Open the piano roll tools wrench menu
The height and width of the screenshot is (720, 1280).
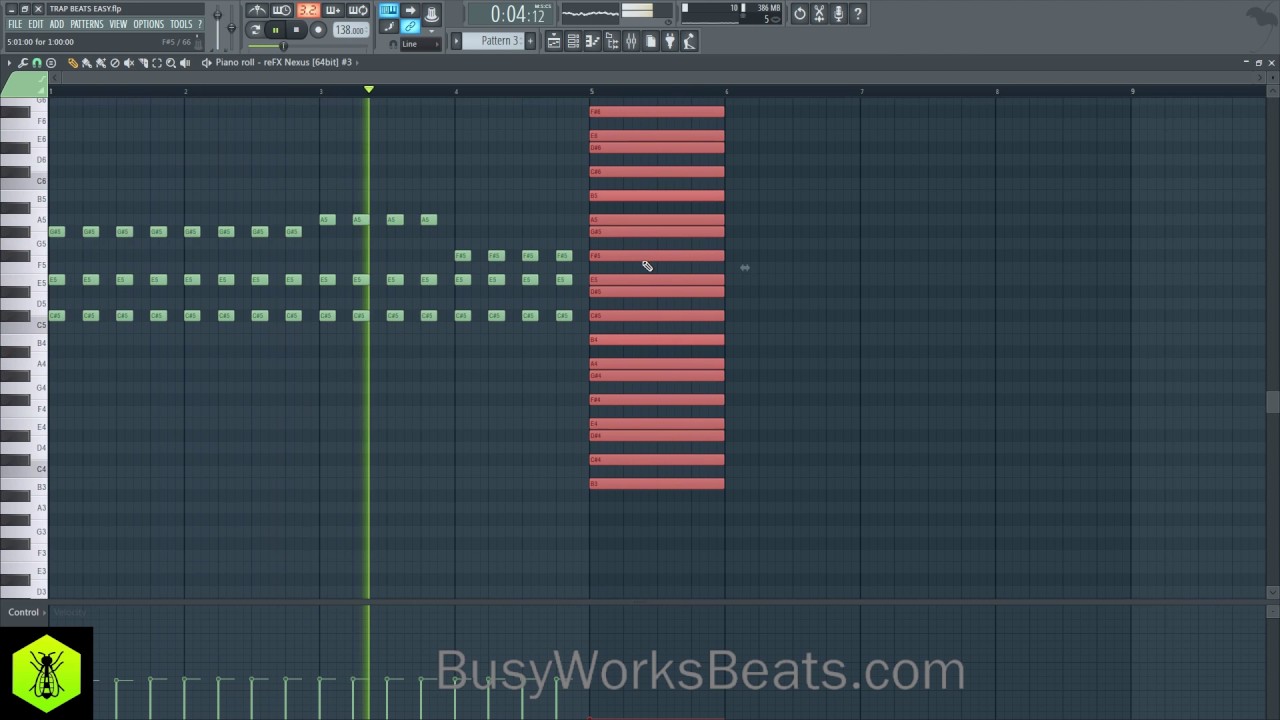(x=23, y=63)
